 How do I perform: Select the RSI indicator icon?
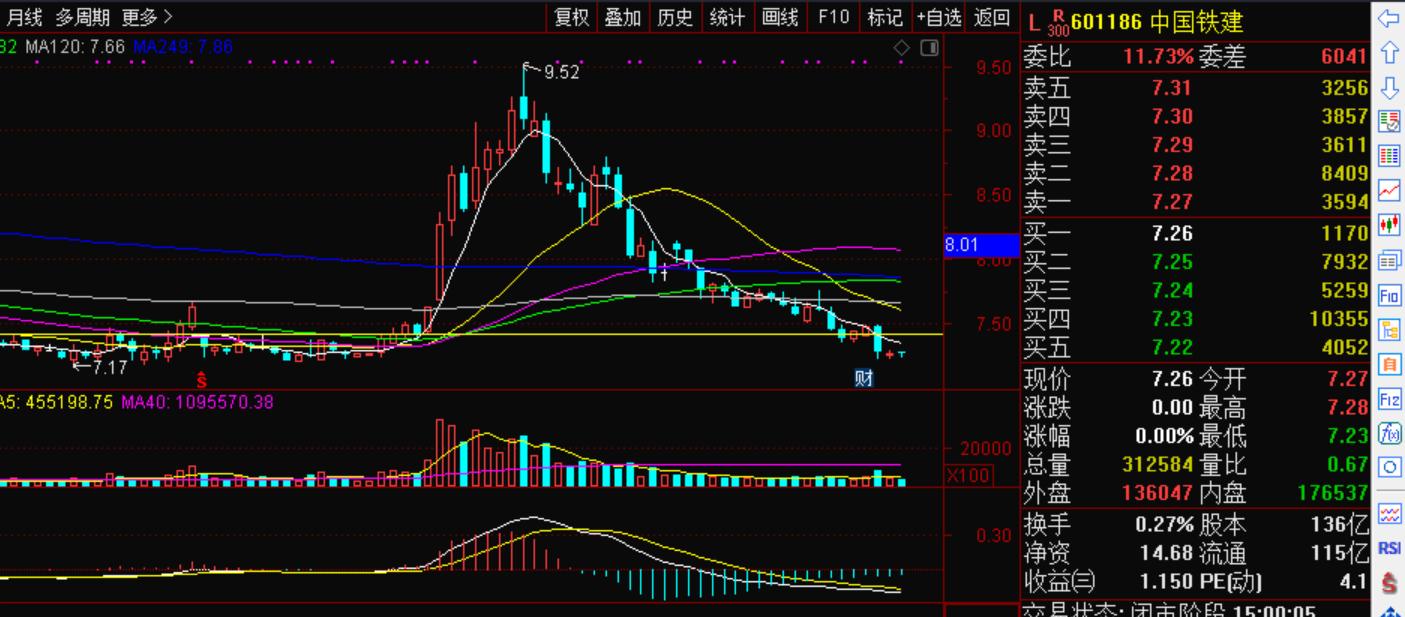(1389, 548)
